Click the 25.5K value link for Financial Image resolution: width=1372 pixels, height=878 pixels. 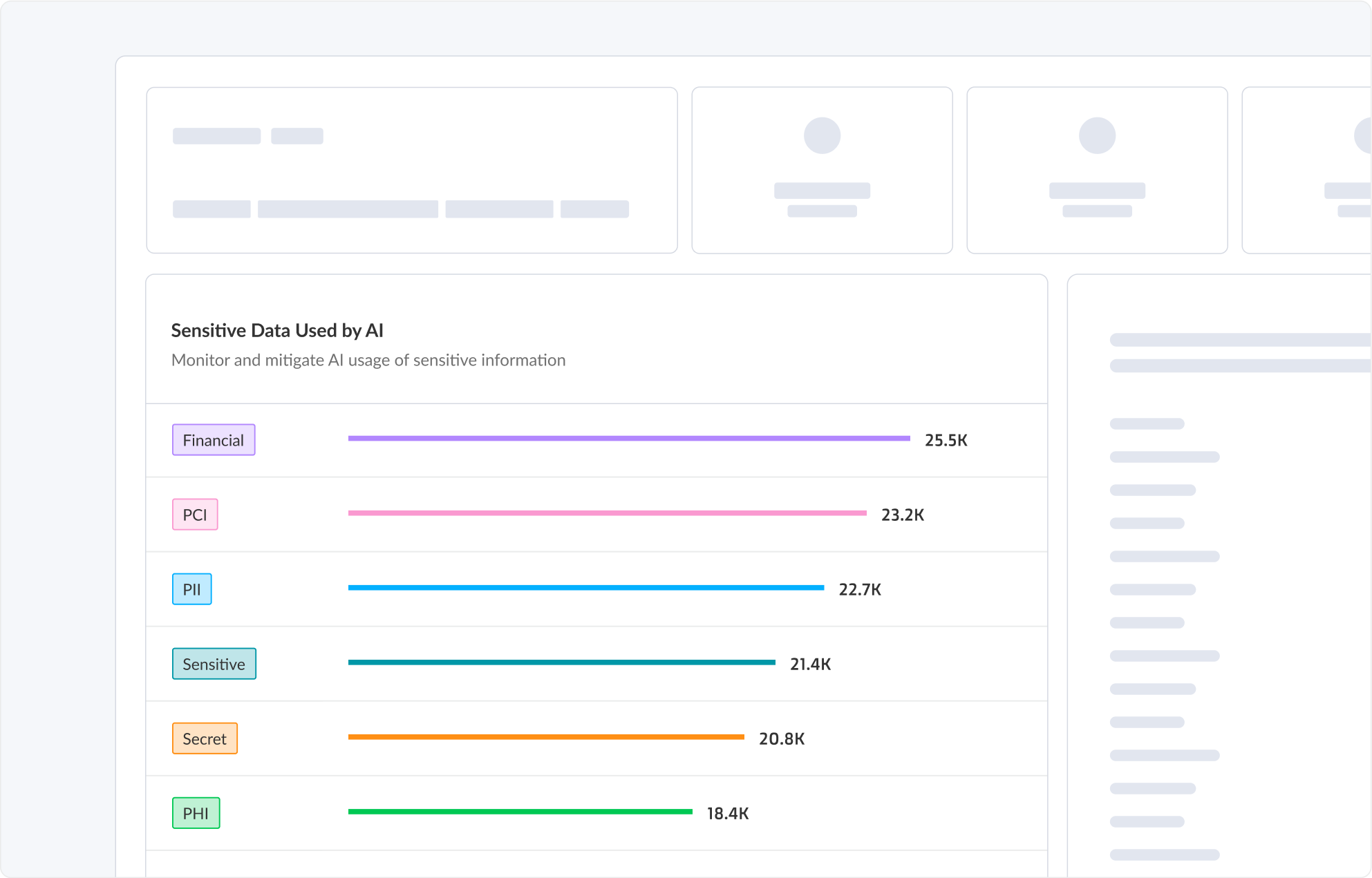(947, 440)
